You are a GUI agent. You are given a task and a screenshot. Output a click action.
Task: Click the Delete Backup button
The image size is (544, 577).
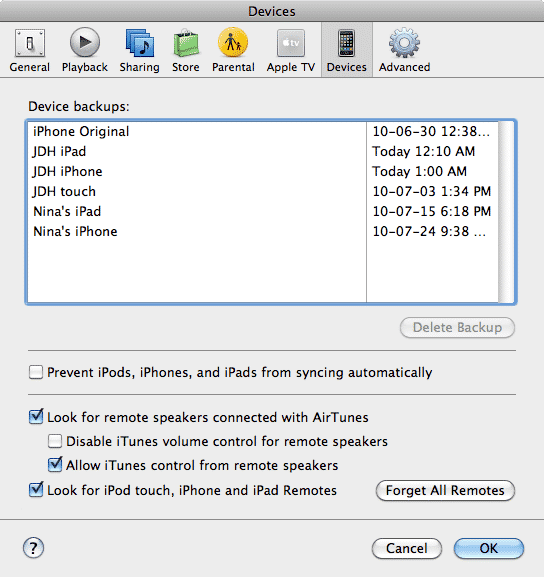coord(457,328)
